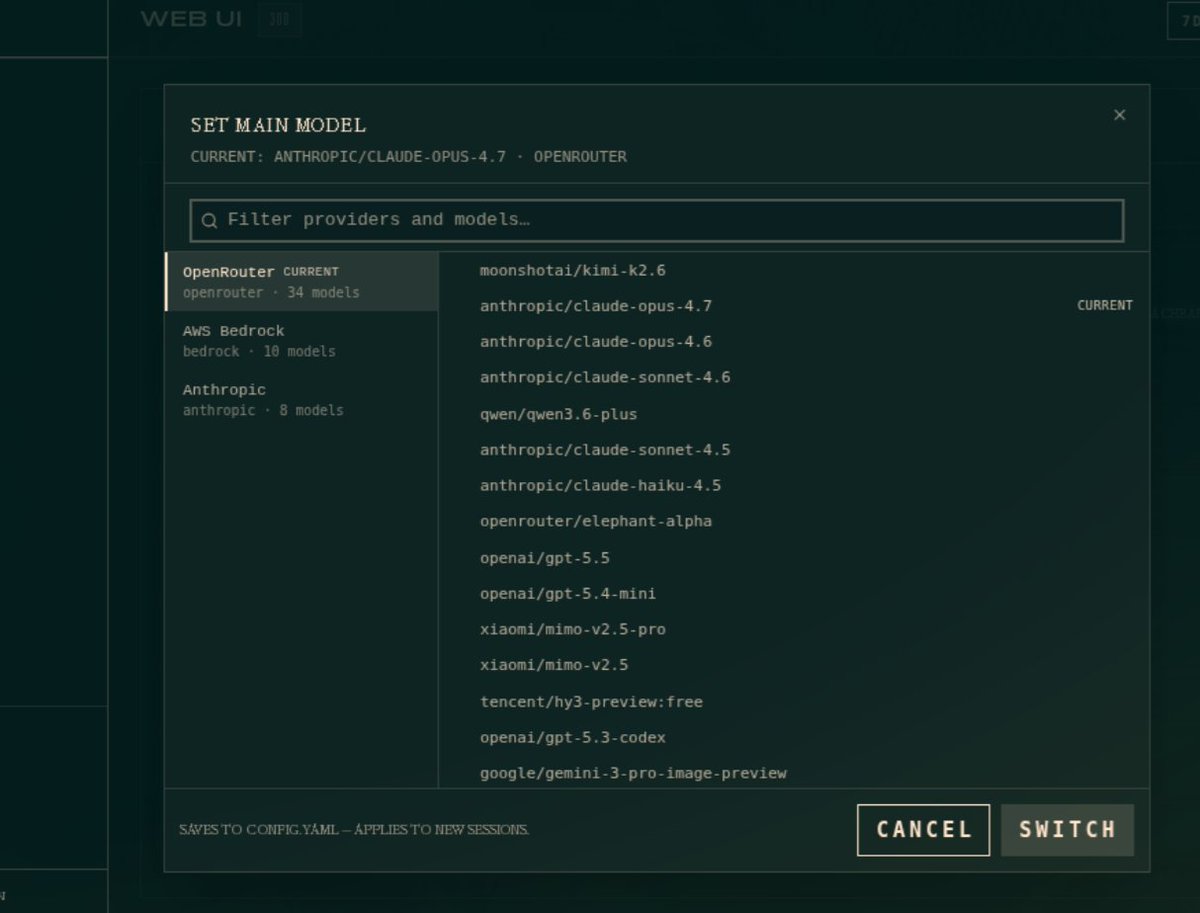1200x913 pixels.
Task: Select the AWS Bedrock provider
Action: tap(301, 340)
